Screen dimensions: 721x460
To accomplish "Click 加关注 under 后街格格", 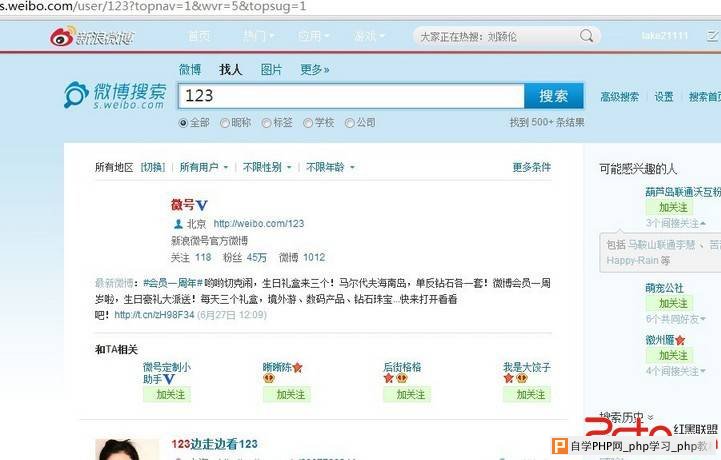I will tap(407, 394).
